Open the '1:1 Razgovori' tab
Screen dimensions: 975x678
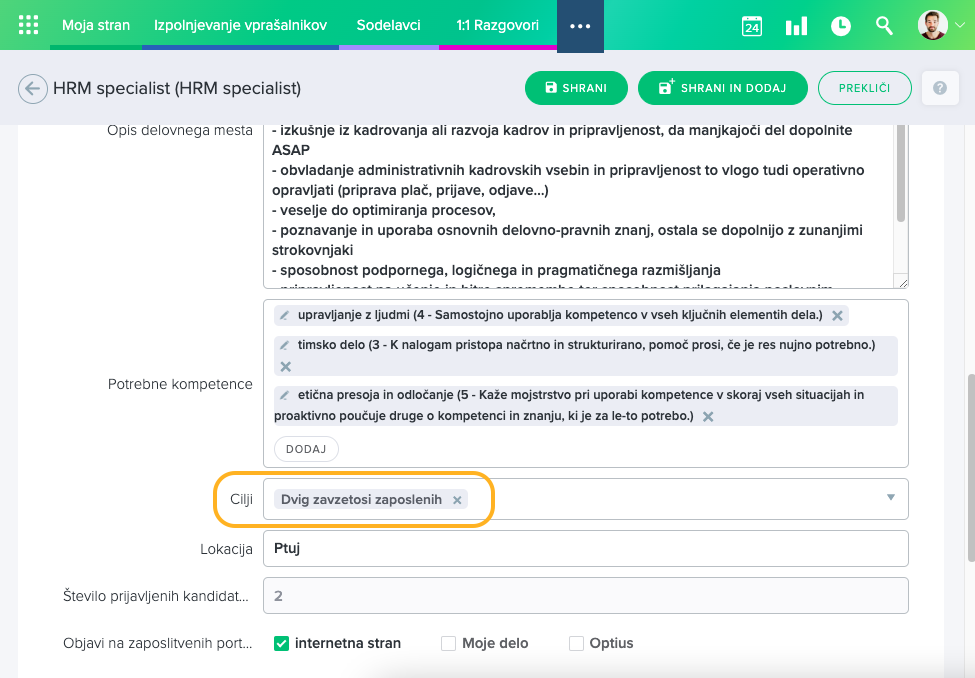click(x=497, y=26)
